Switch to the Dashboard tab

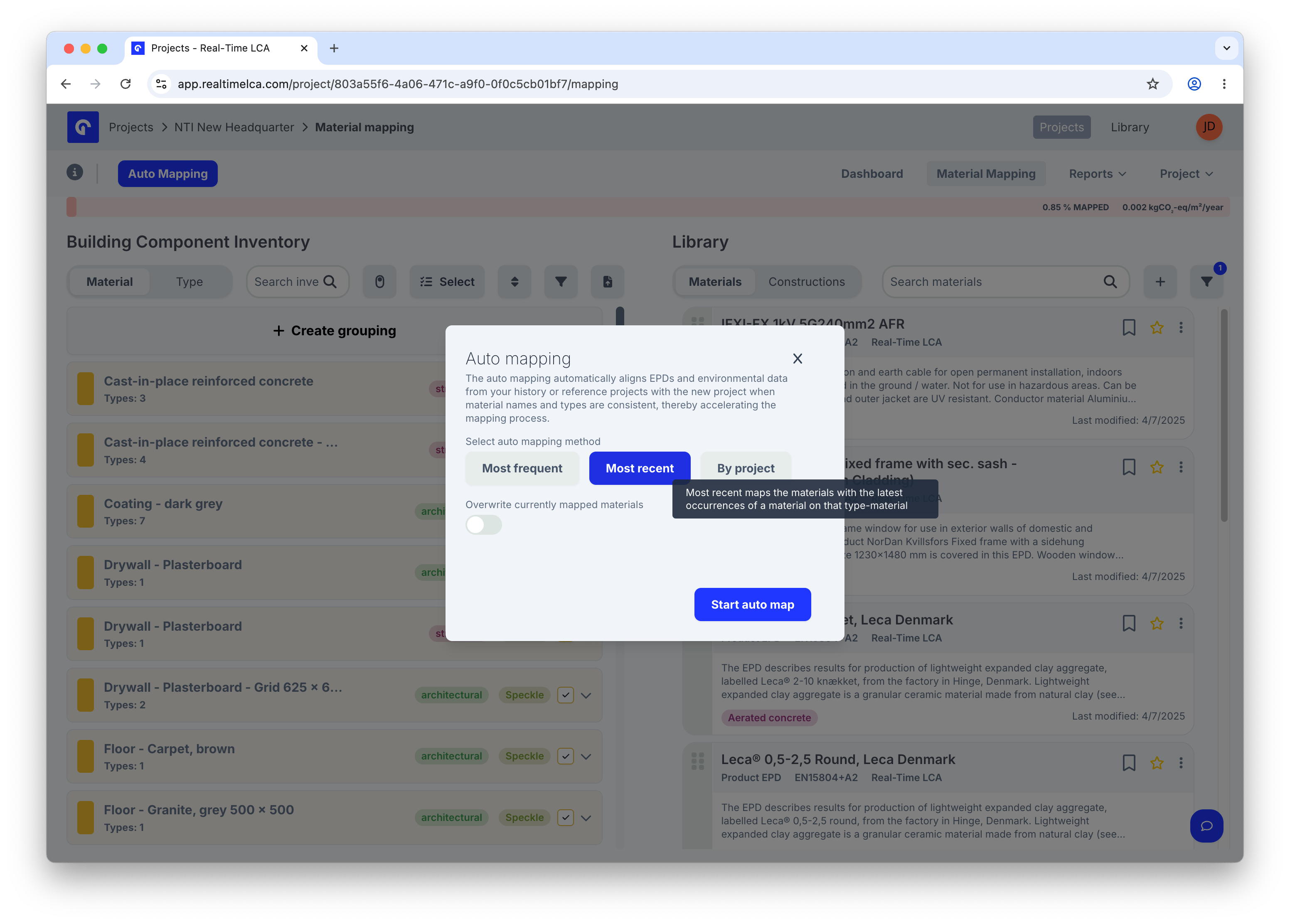tap(871, 173)
